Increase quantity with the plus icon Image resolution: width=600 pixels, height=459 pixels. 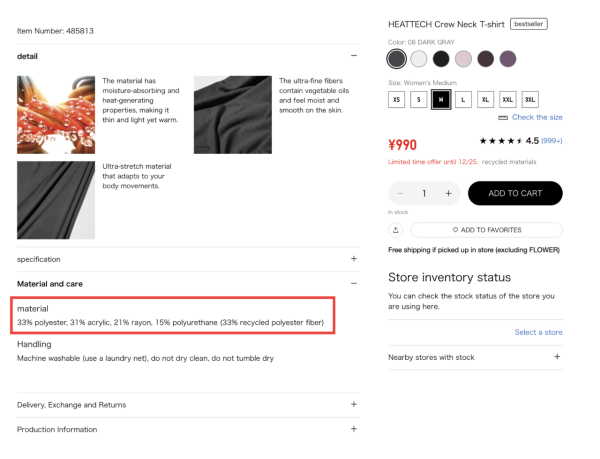click(448, 193)
